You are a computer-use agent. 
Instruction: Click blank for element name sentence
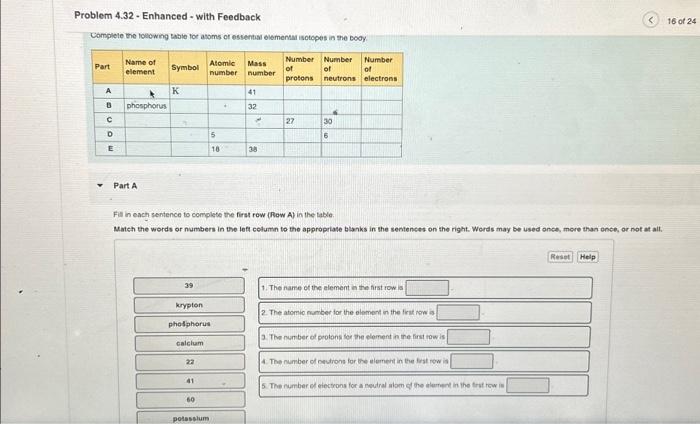point(427,288)
